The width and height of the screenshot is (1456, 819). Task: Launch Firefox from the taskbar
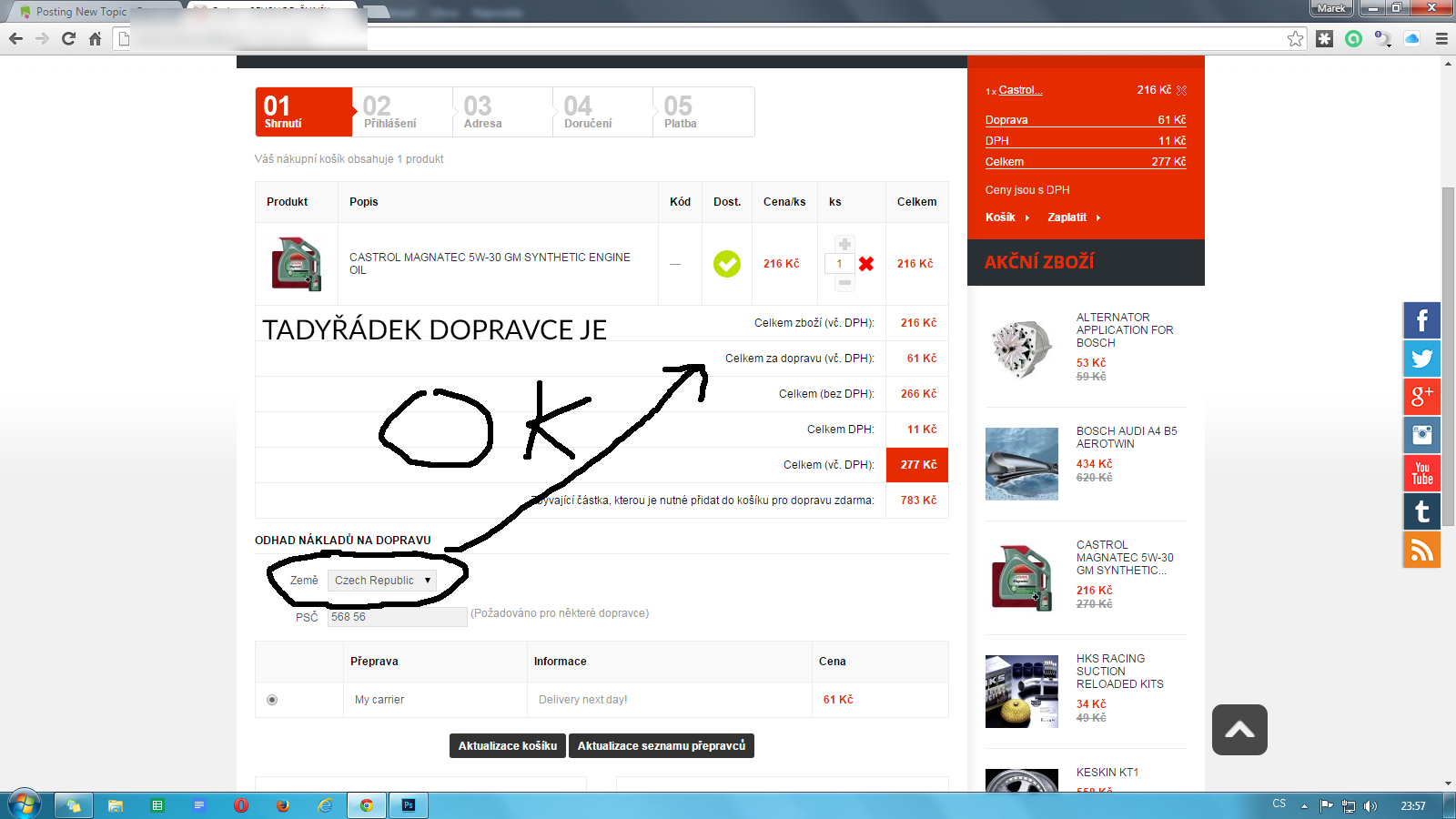coord(283,805)
